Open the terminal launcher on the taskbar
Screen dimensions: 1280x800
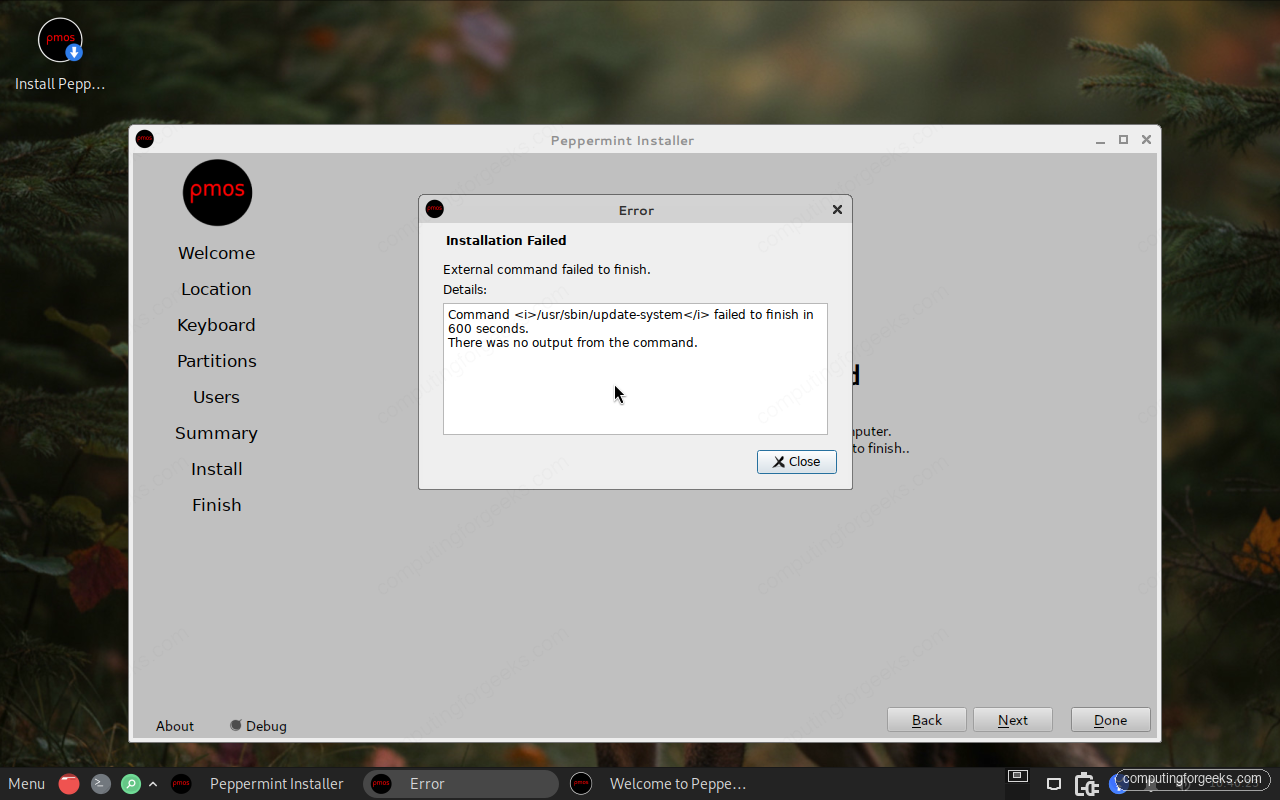(x=100, y=784)
